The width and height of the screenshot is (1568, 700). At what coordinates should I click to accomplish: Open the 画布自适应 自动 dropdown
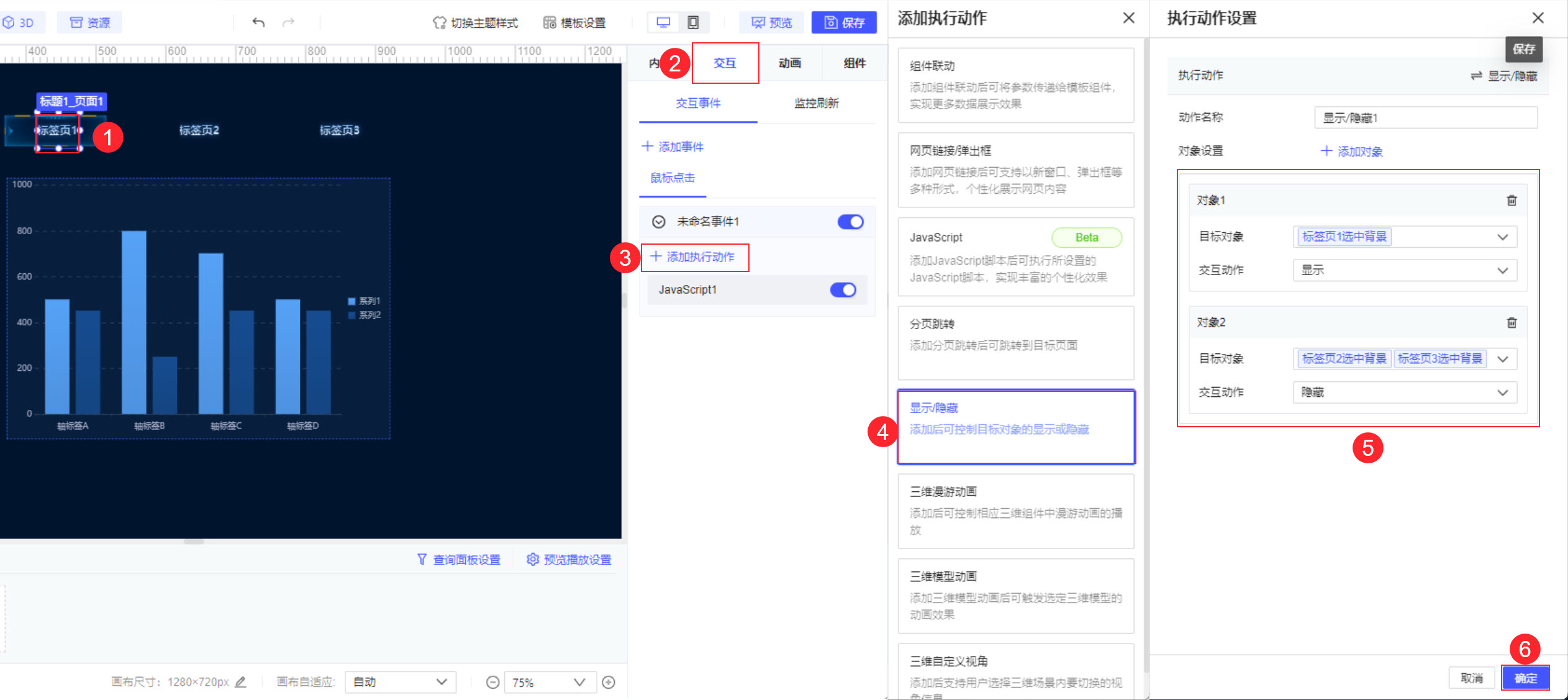point(400,682)
